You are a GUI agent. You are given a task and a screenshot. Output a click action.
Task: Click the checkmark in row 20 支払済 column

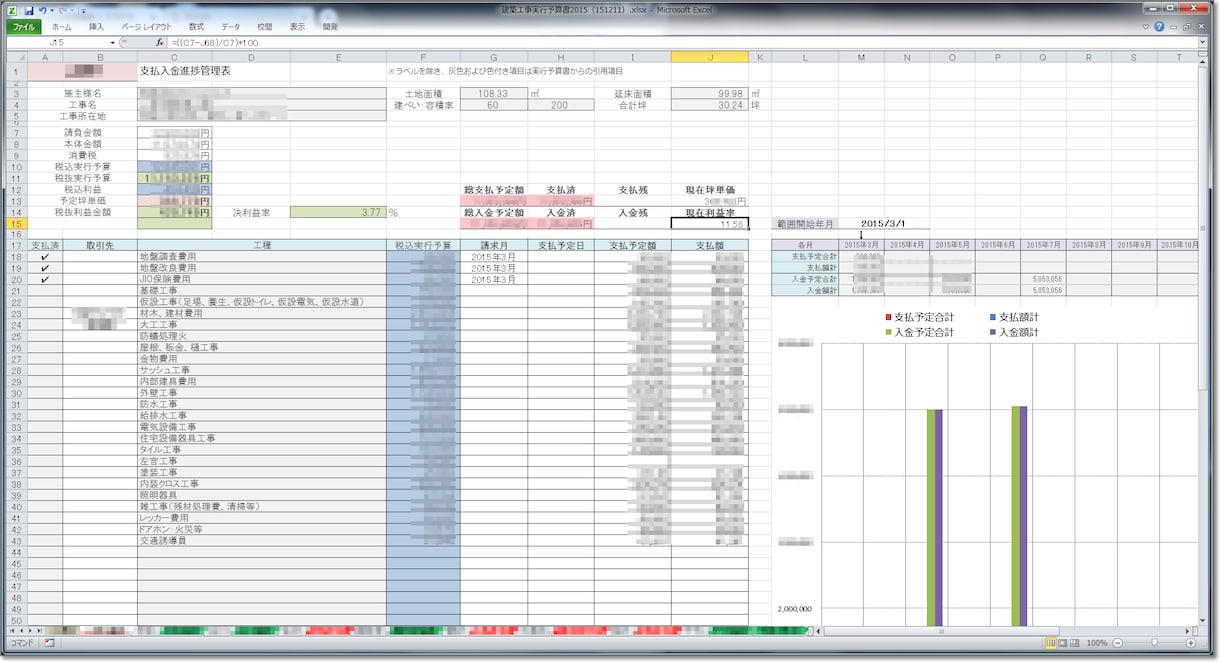(x=45, y=279)
